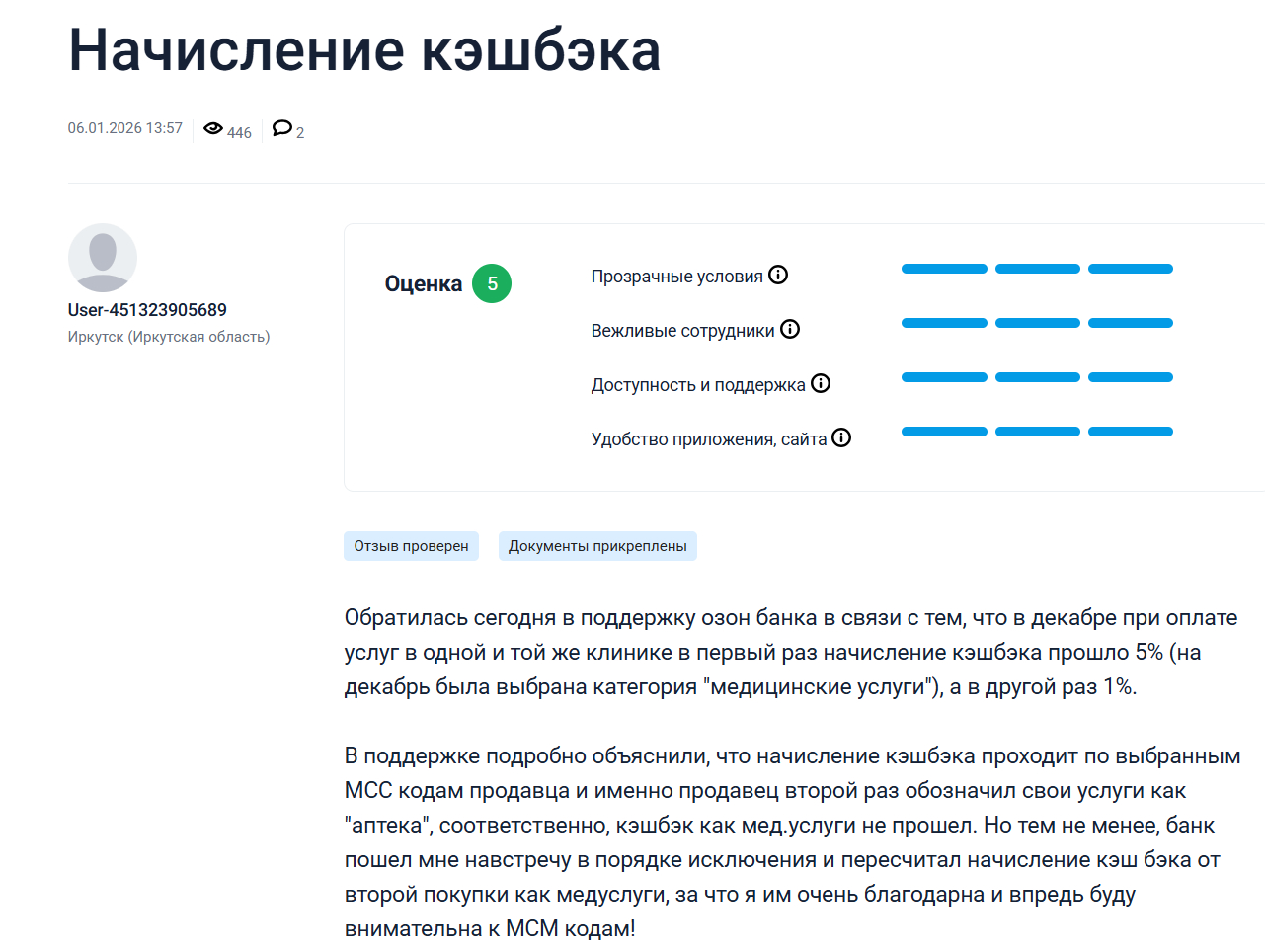The image size is (1265, 952).
Task: Click the info icon beside Вежливые сотрудники
Action: click(790, 329)
